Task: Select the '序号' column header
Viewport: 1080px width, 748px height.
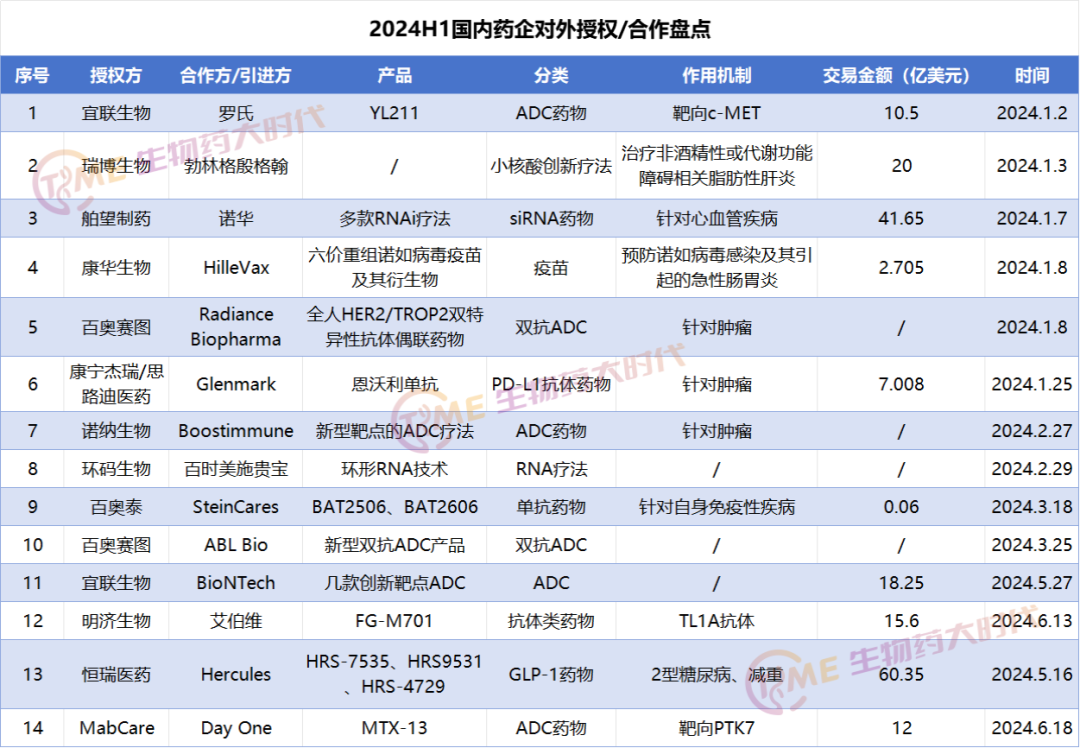Action: click(x=32, y=75)
